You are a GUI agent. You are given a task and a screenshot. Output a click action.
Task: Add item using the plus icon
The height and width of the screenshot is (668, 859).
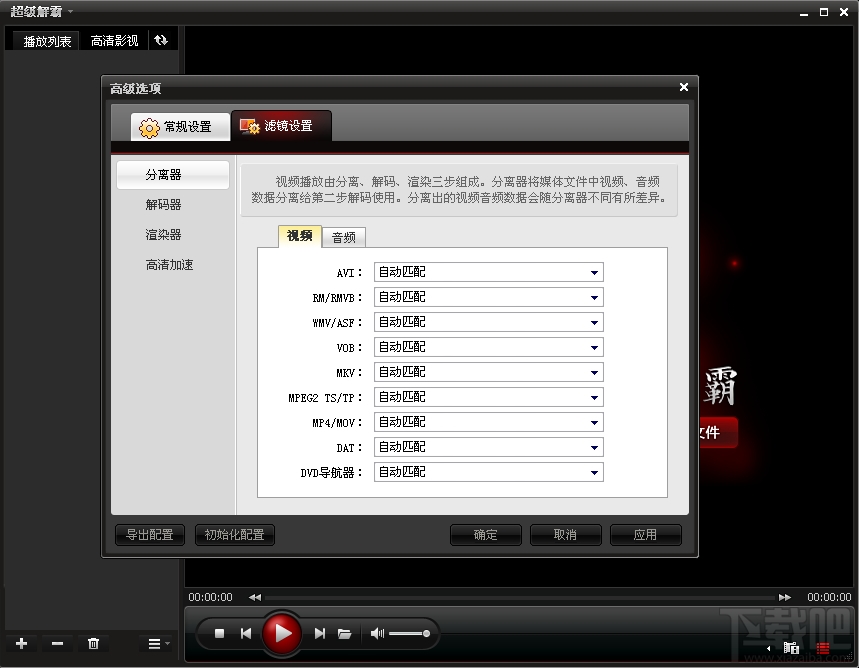(20, 643)
